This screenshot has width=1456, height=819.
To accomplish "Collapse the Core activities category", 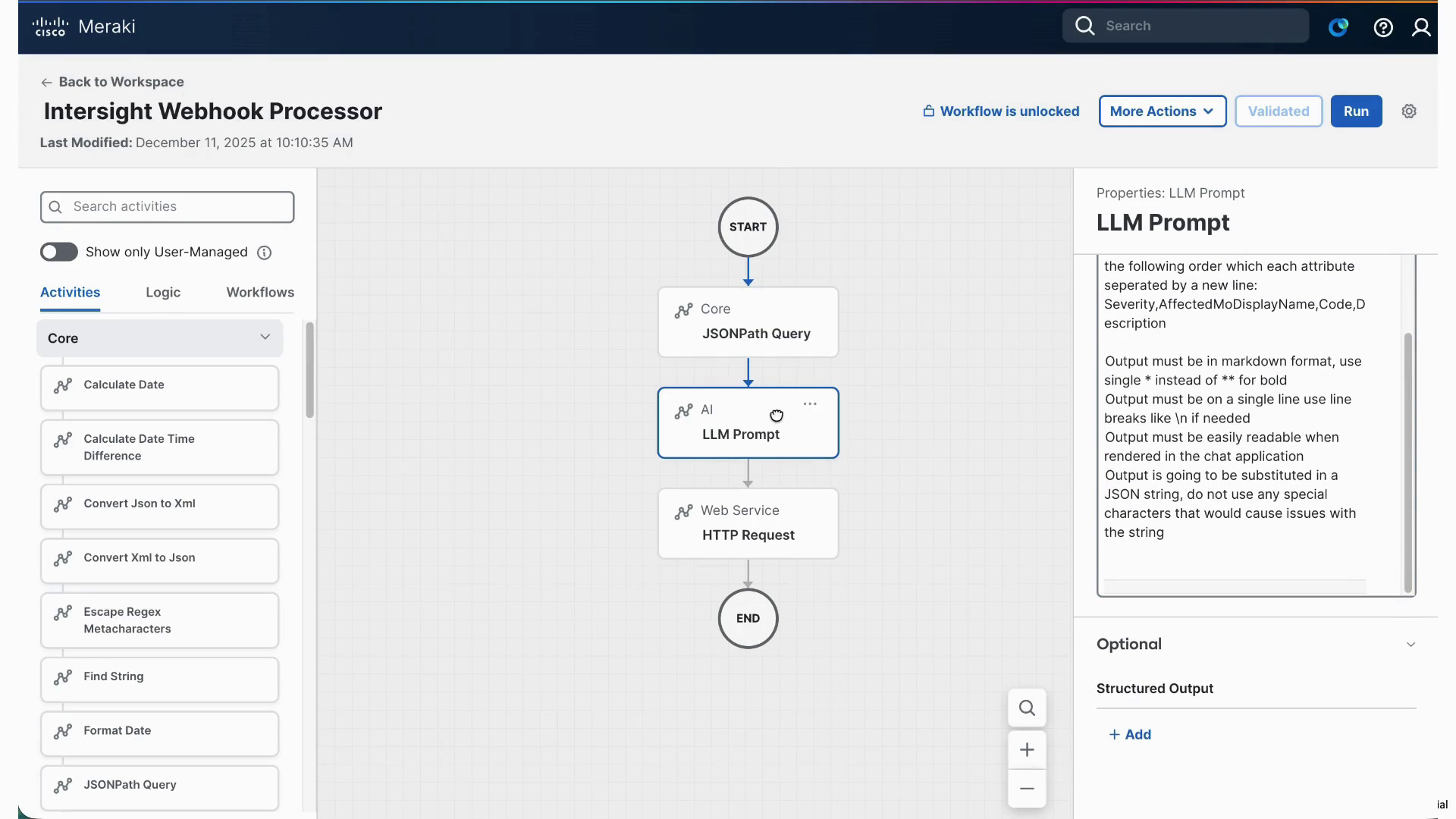I will [159, 338].
